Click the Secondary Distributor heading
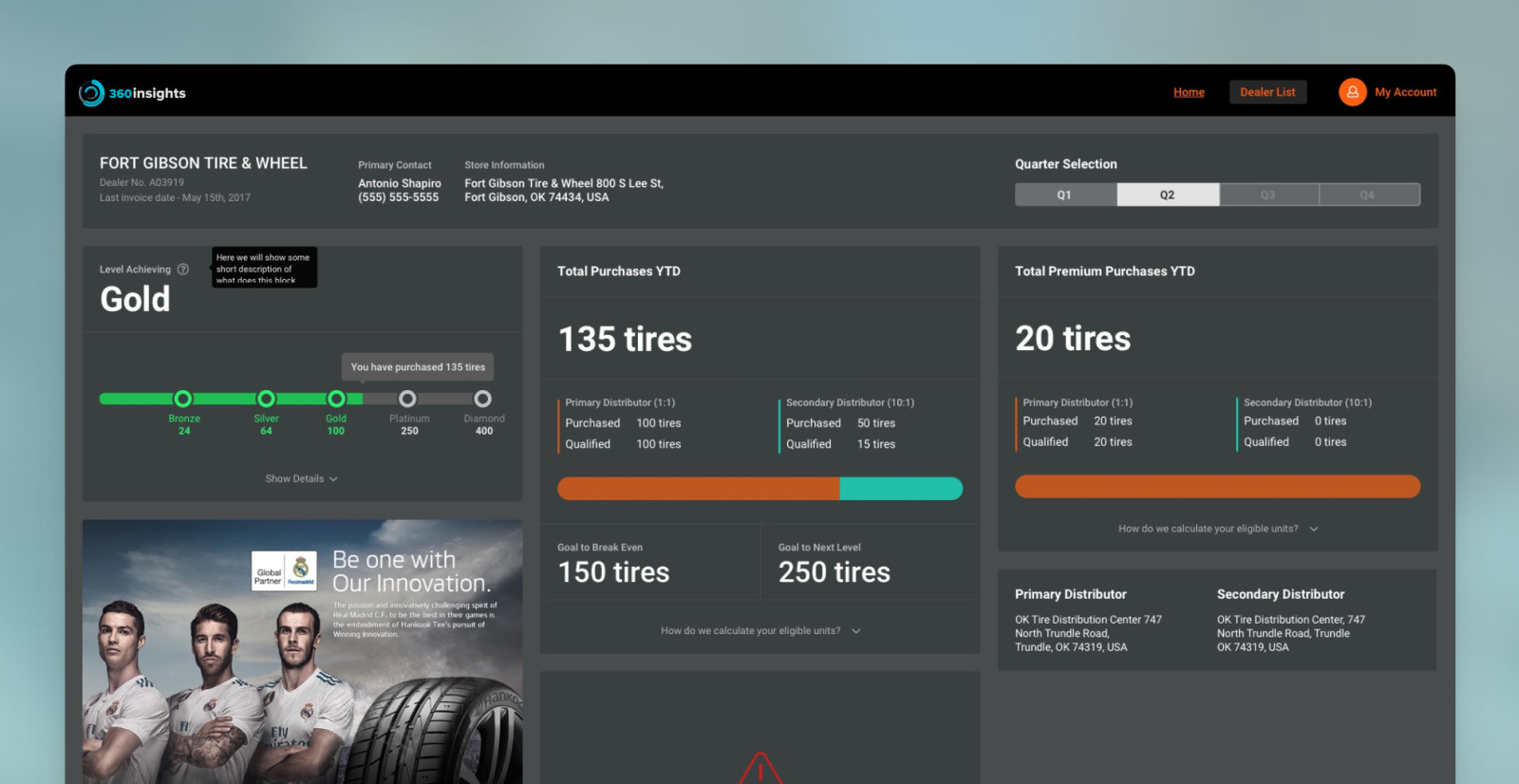Screen dimensions: 1519x784 pyautogui.click(x=1281, y=594)
